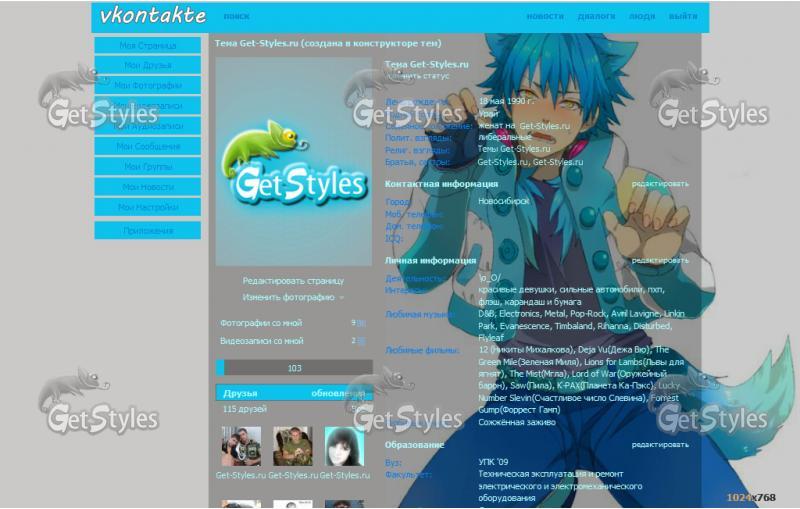Click редактировать next to Контактная информация
Image resolution: width=800 pixels, height=509 pixels.
click(660, 184)
